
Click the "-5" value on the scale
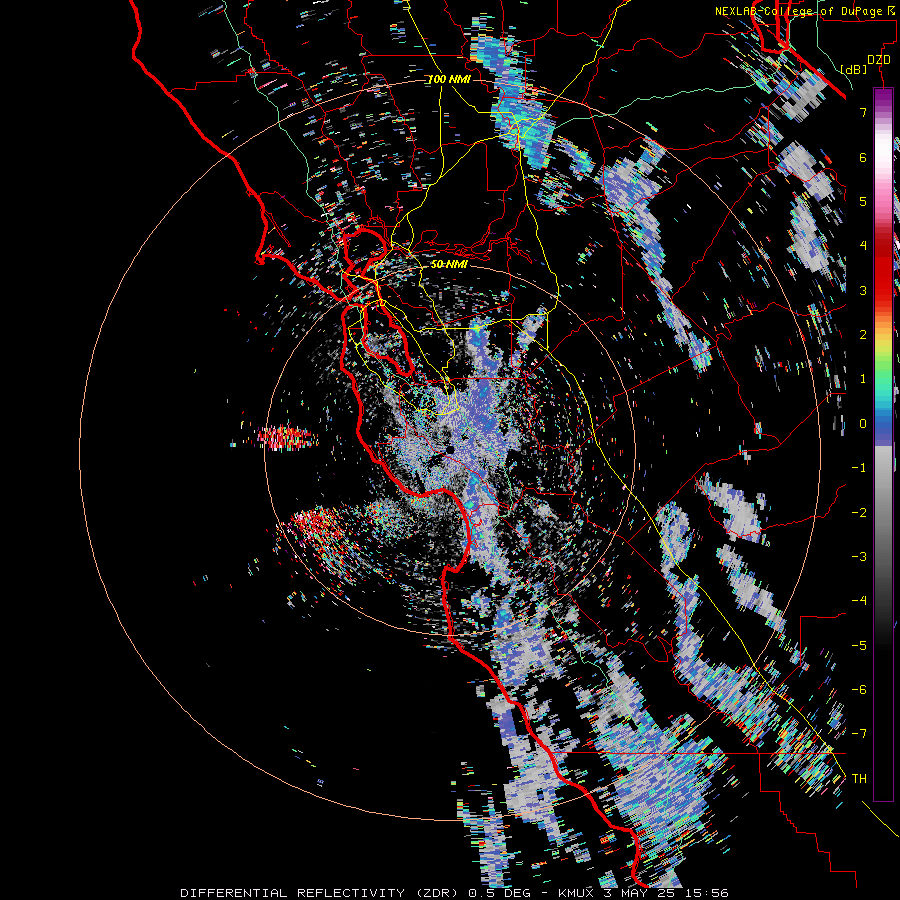pyautogui.click(x=859, y=646)
